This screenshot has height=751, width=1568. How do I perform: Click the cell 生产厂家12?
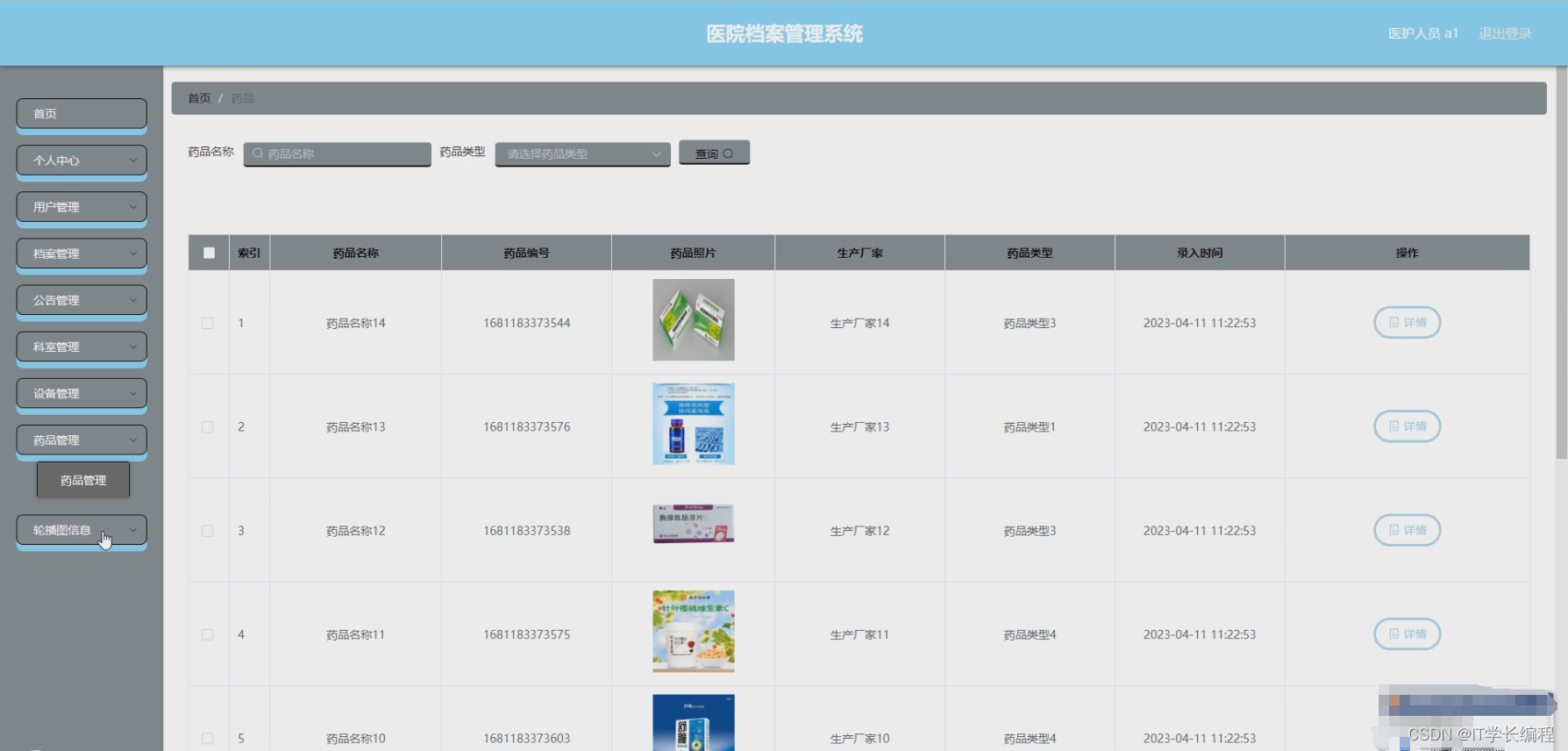tap(859, 531)
